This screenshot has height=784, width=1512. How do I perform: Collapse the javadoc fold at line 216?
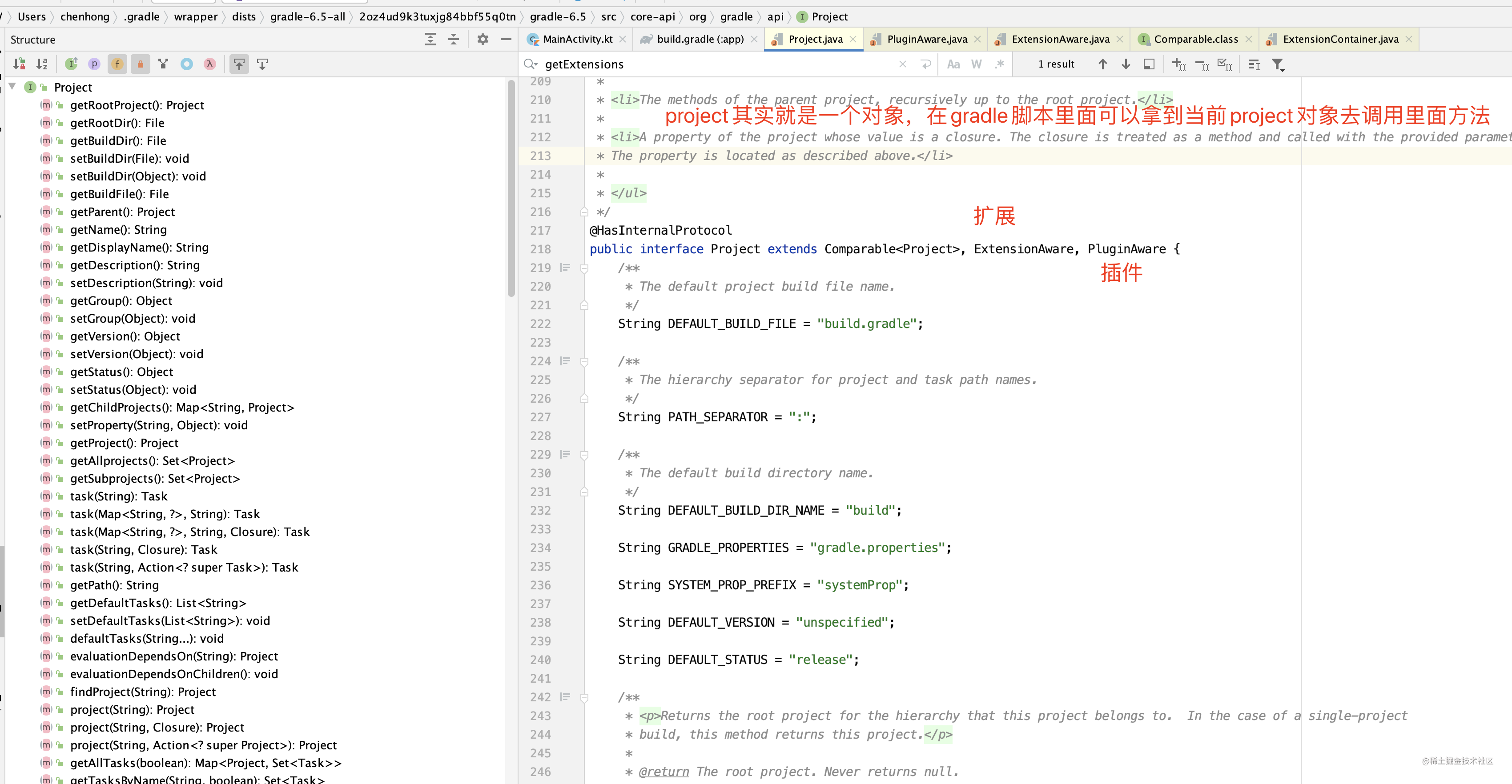click(585, 212)
